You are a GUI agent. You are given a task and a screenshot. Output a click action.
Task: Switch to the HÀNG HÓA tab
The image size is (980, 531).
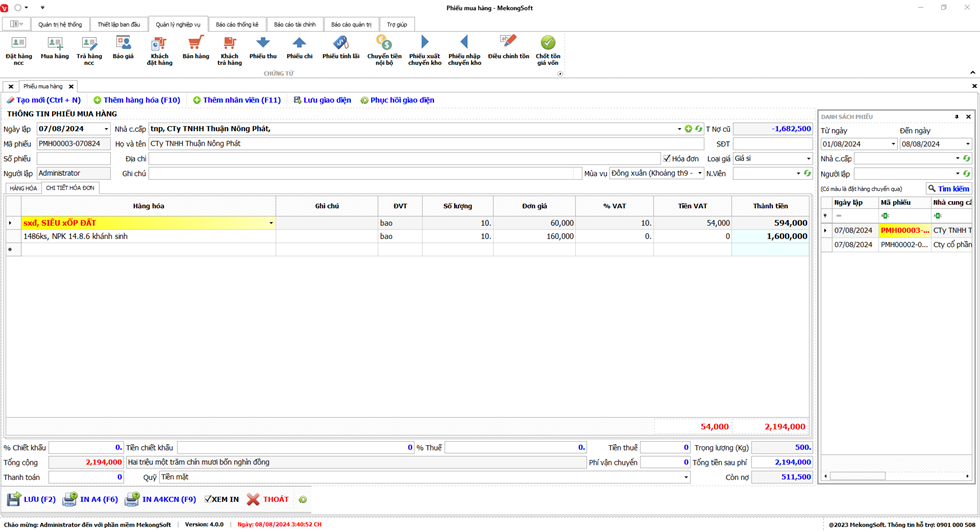(x=23, y=188)
